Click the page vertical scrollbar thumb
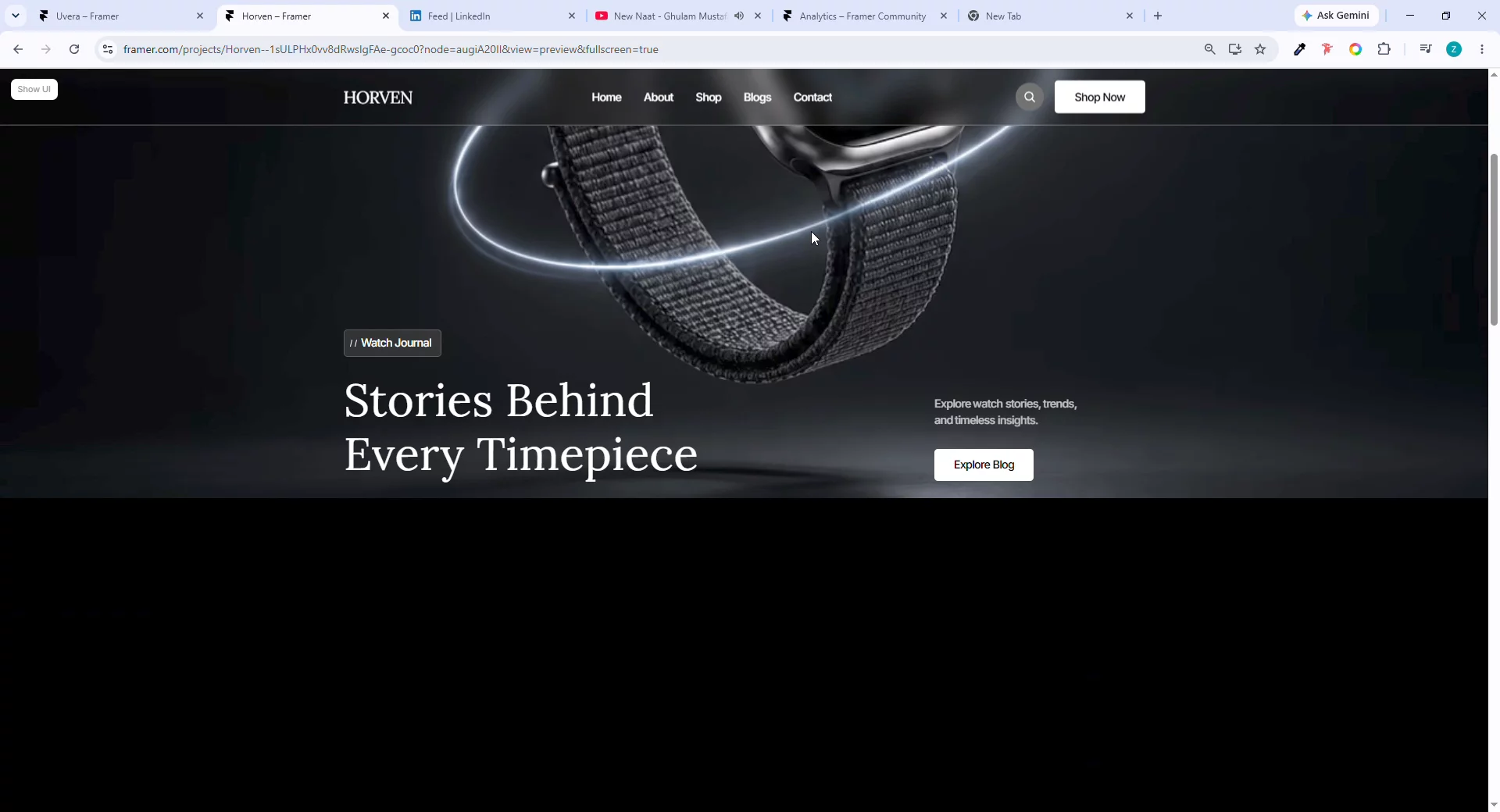This screenshot has width=1500, height=812. 1494,240
